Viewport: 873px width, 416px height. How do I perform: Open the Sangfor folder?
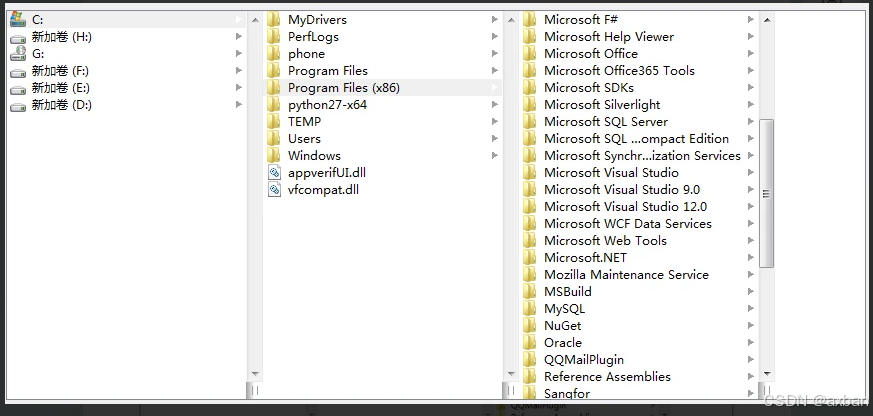pos(567,393)
